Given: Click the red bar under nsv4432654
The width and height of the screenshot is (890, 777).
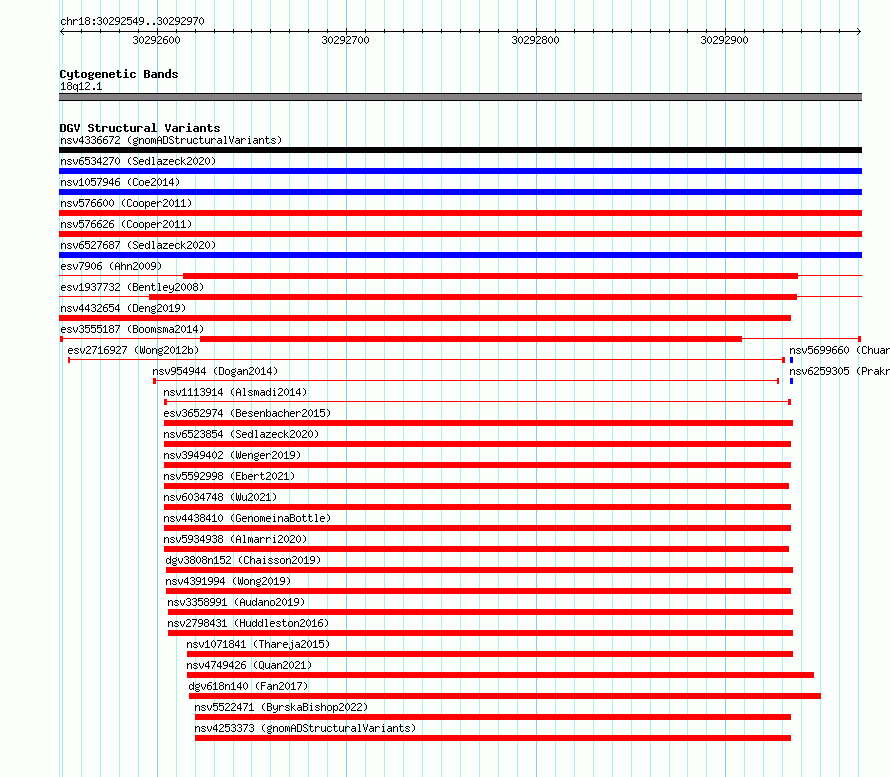Looking at the screenshot, I should point(425,318).
